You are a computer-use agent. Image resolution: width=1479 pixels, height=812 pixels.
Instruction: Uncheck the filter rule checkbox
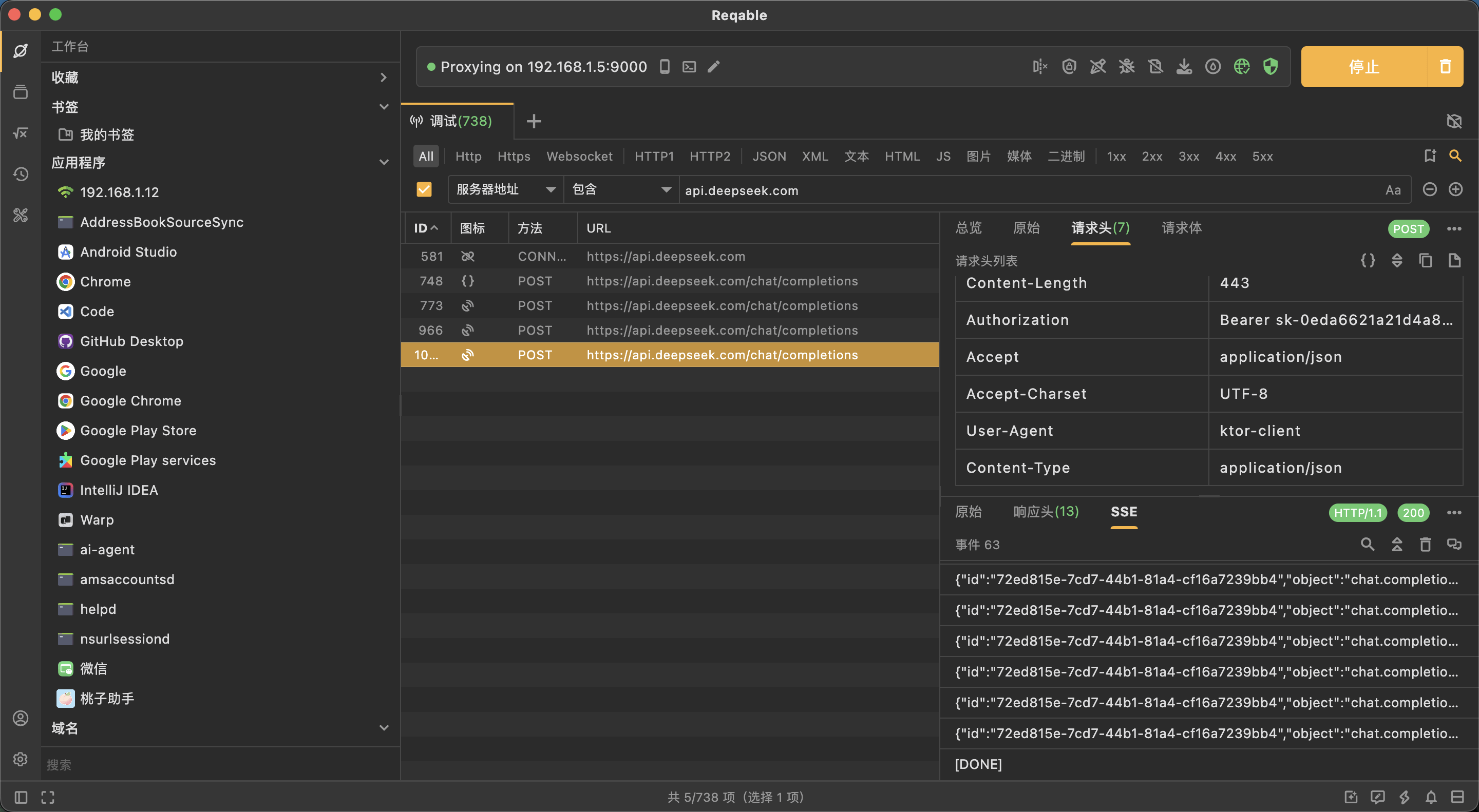click(424, 189)
